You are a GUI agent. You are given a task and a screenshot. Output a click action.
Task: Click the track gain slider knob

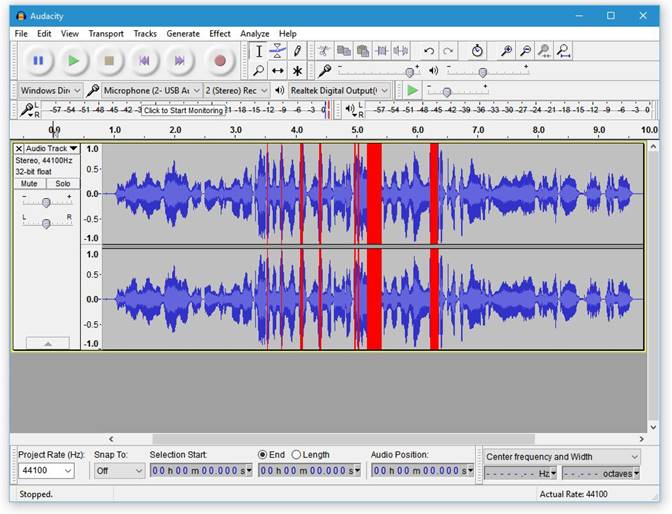click(x=46, y=202)
